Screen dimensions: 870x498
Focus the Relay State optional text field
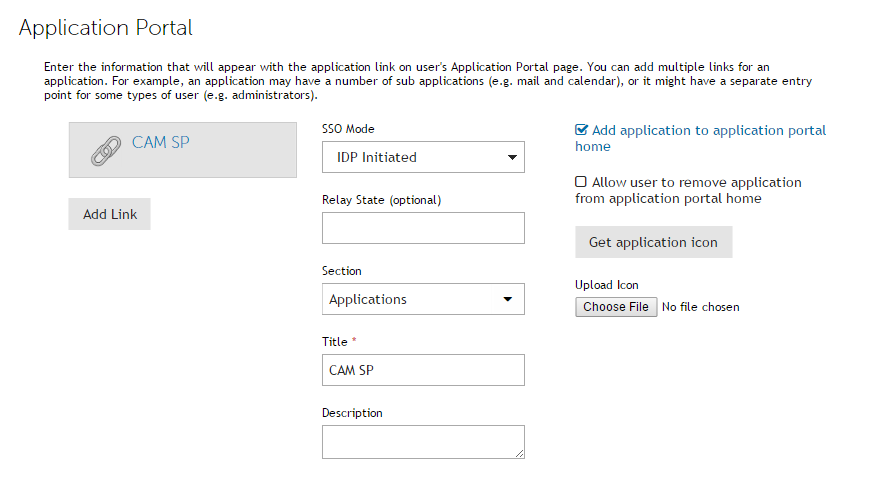click(423, 228)
